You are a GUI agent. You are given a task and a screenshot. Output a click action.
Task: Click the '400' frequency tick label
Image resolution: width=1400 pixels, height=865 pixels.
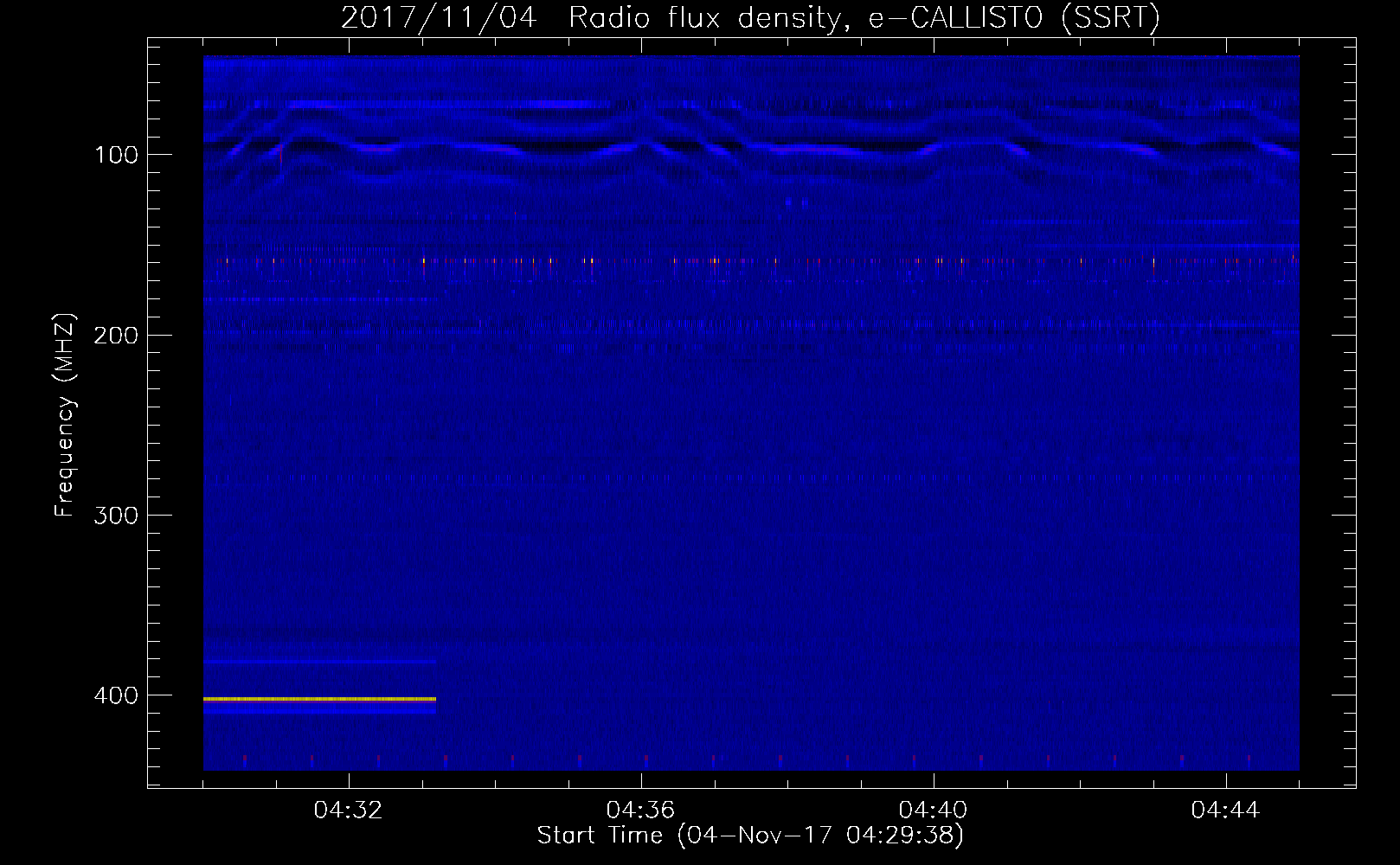(116, 695)
